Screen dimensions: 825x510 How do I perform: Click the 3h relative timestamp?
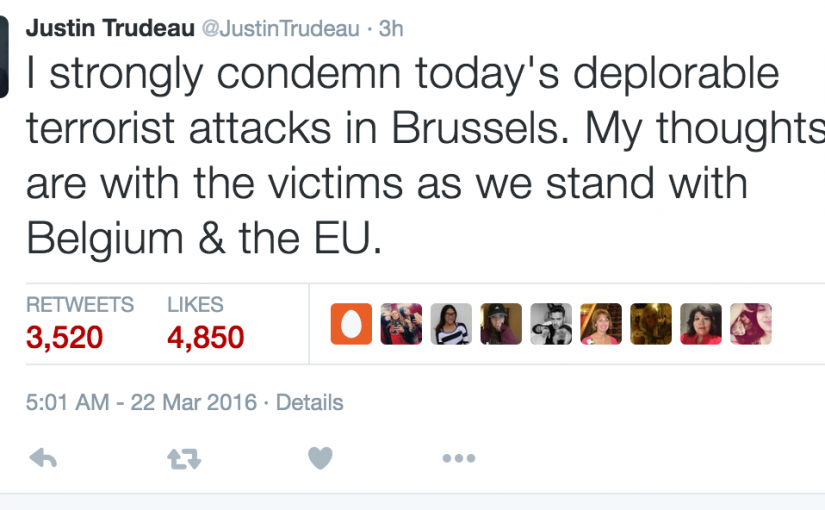[390, 28]
